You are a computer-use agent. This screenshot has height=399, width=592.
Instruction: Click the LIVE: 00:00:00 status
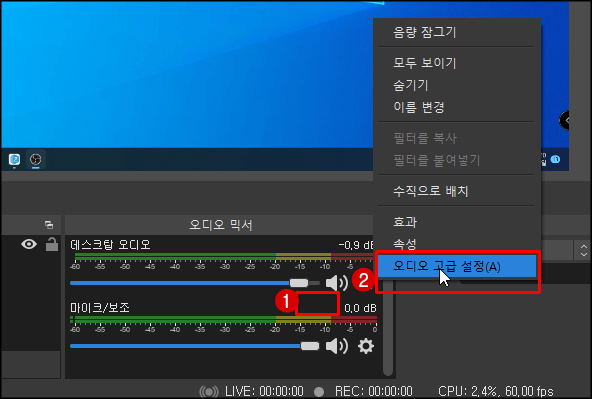[264, 391]
